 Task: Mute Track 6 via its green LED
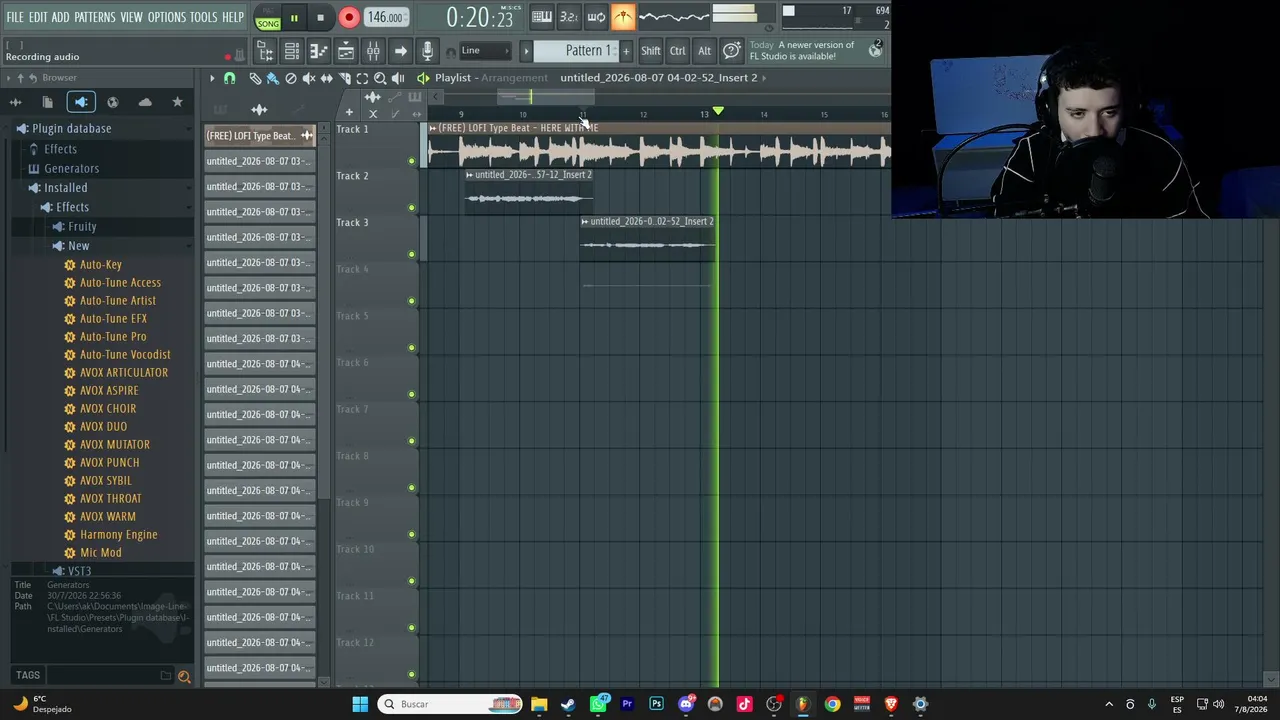pos(411,394)
